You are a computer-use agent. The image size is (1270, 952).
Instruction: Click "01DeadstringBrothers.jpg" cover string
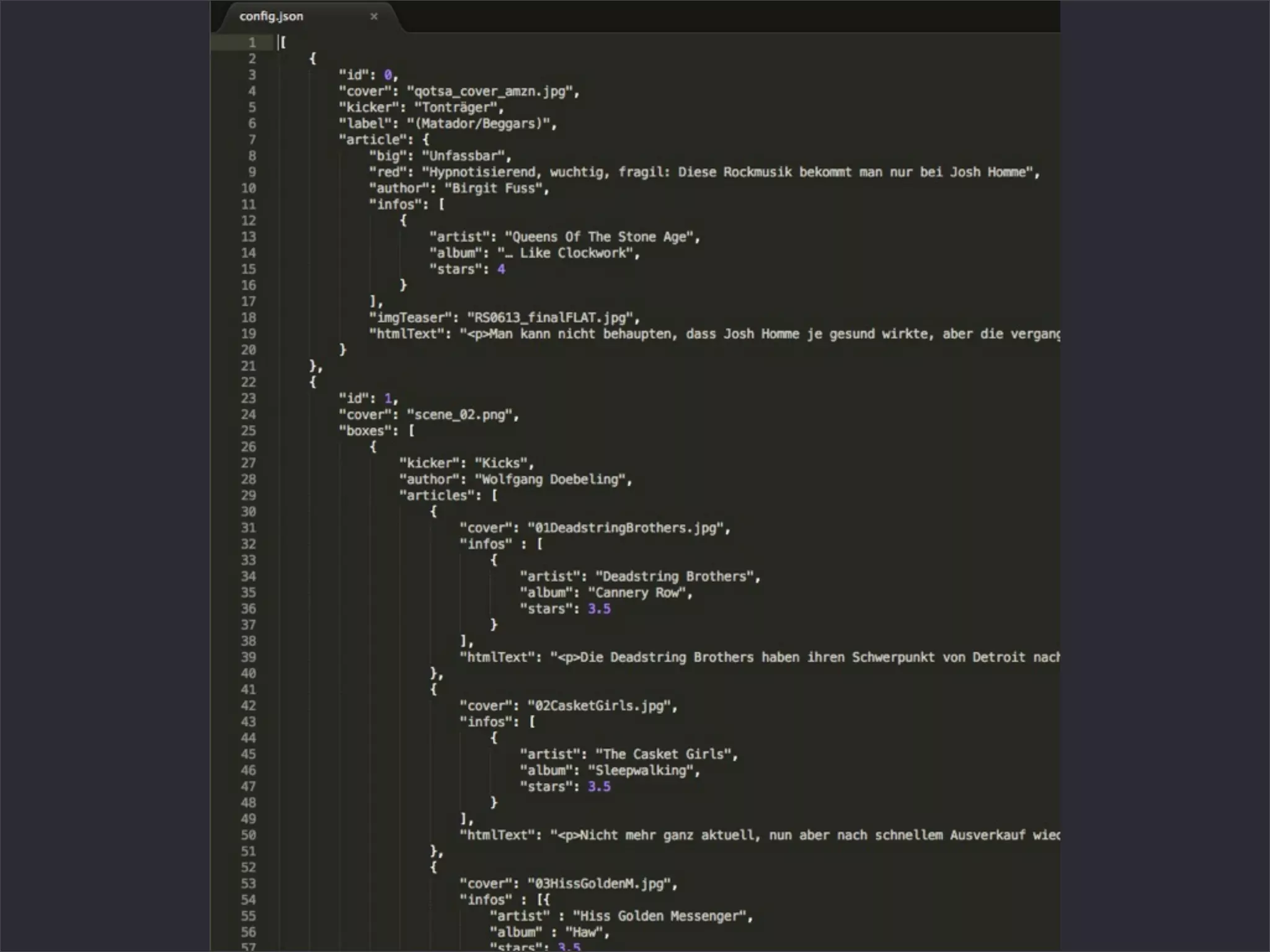tap(625, 528)
